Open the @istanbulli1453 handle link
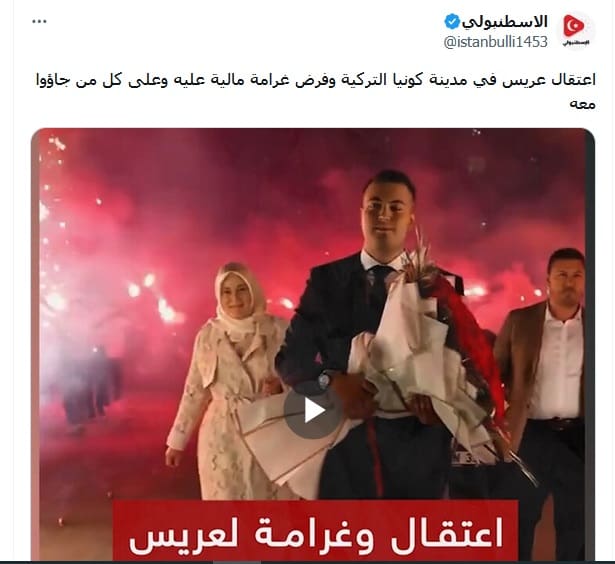 point(495,42)
